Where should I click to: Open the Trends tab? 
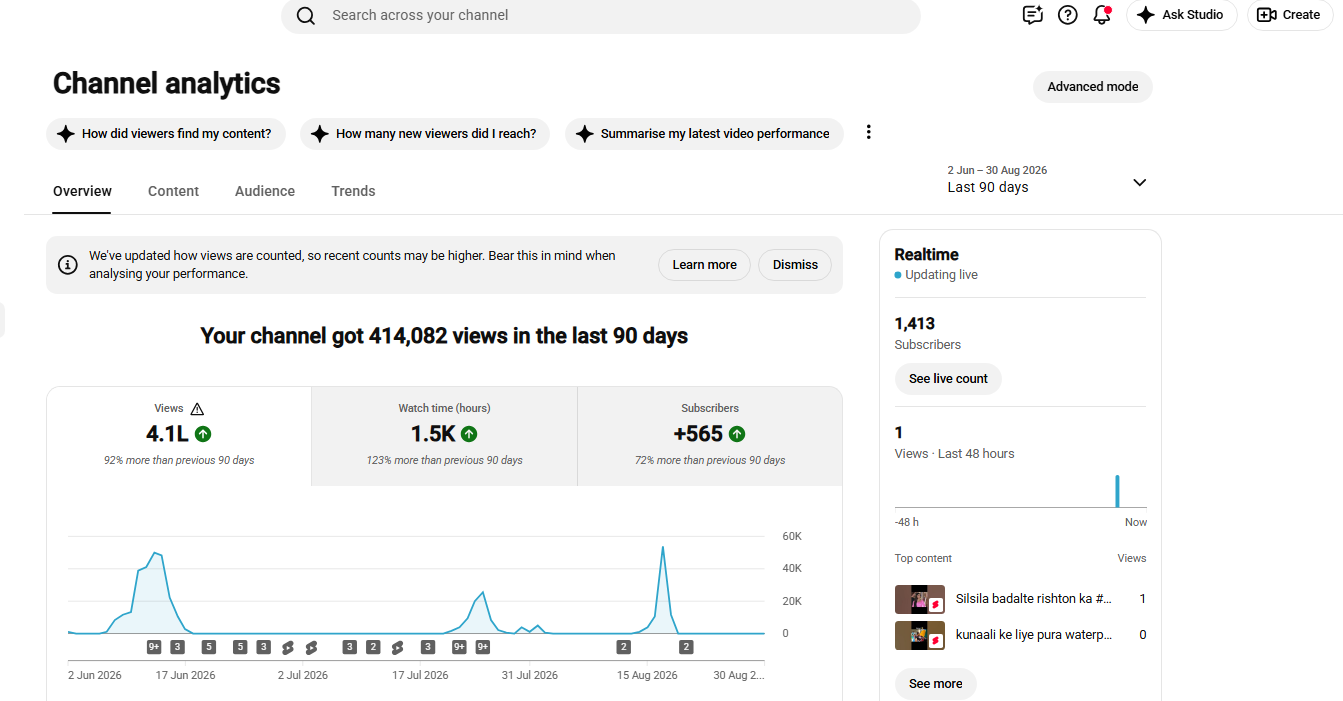pos(353,191)
